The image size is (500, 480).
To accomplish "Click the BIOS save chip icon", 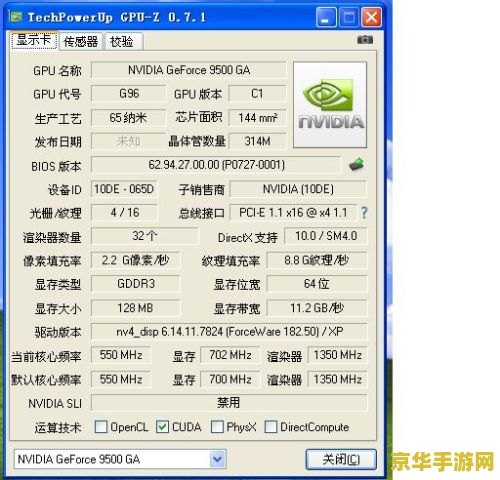I will (356, 164).
